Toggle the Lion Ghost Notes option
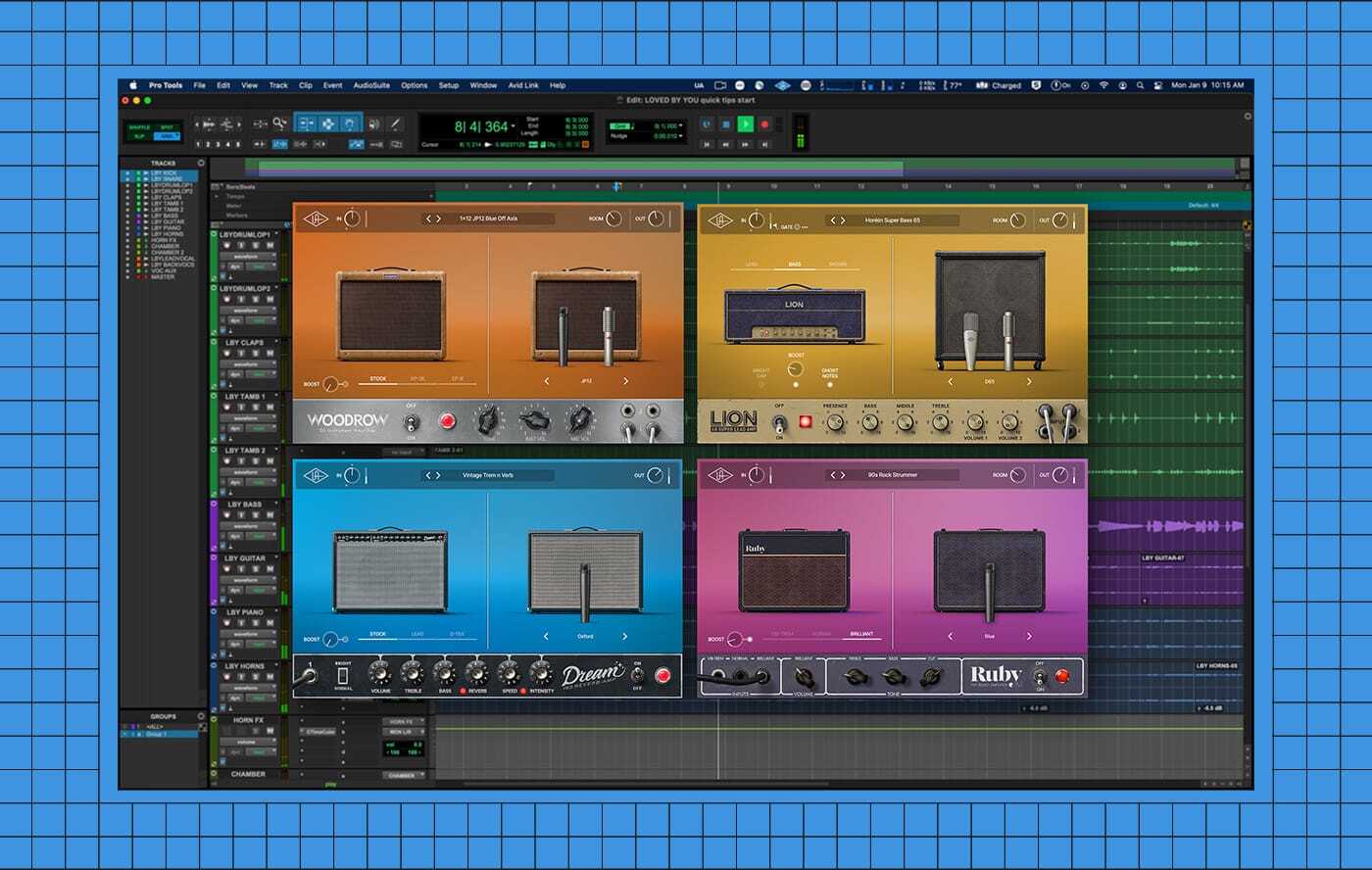The height and width of the screenshot is (870, 1372). coord(829,384)
